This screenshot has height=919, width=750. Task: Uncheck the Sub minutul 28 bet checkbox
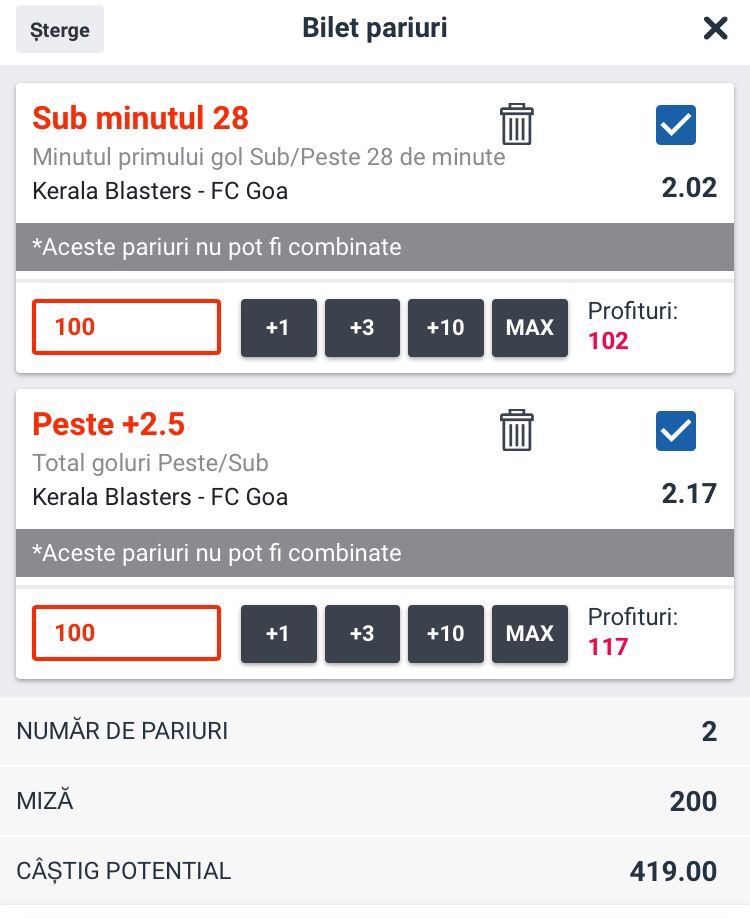coord(676,125)
